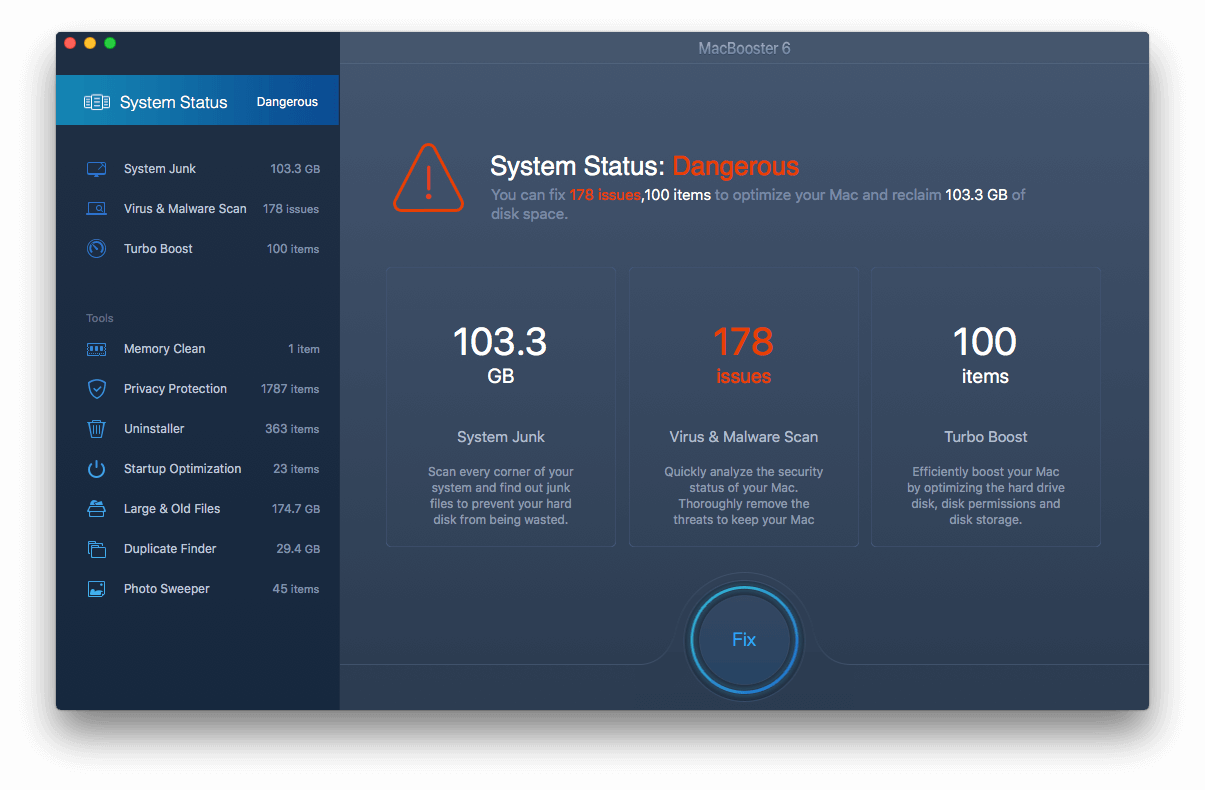Select the Turbo Boost 100 items card
1205x790 pixels.
click(x=985, y=407)
